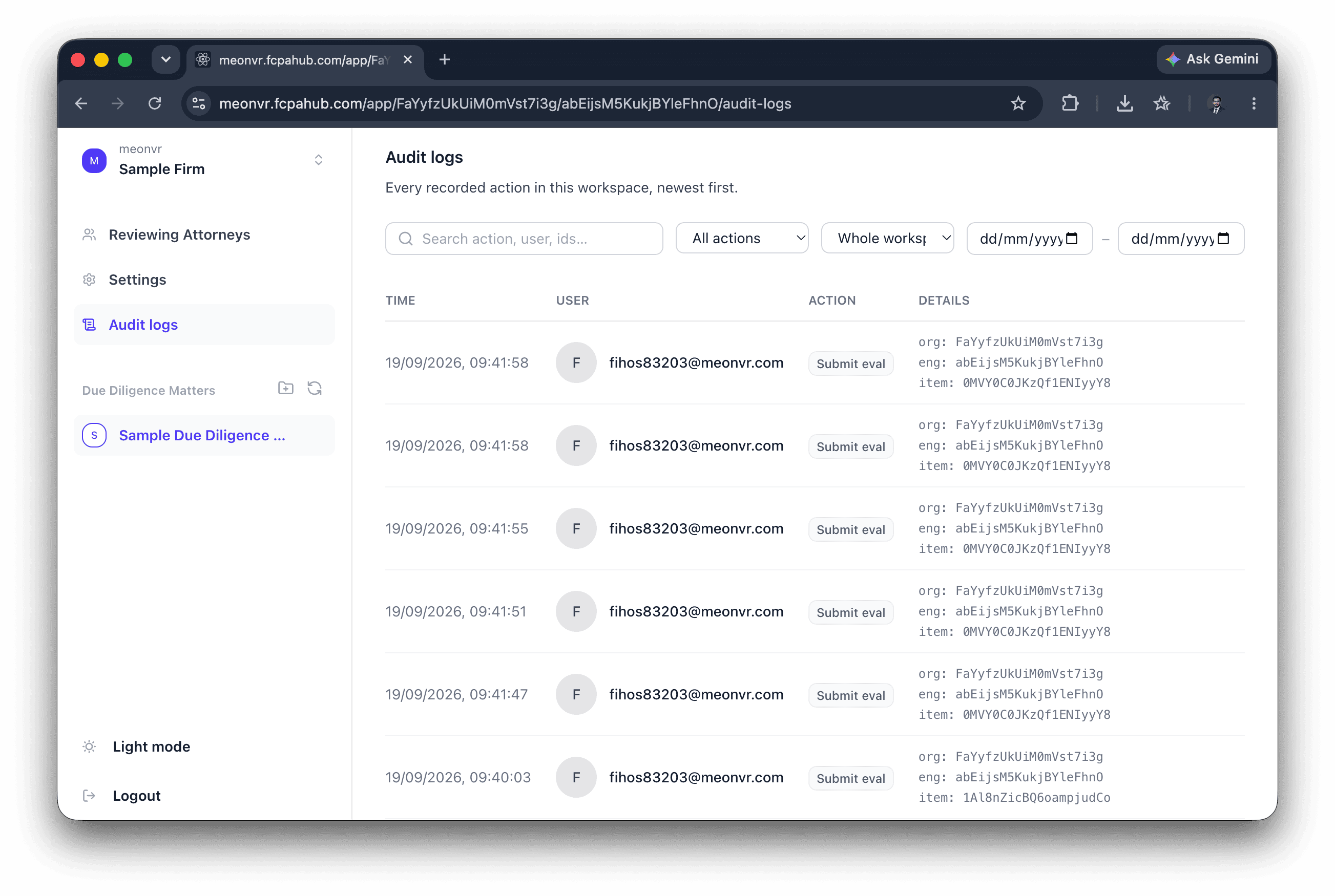Select Audit logs in the sidebar
This screenshot has height=896, width=1335.
pyautogui.click(x=204, y=325)
